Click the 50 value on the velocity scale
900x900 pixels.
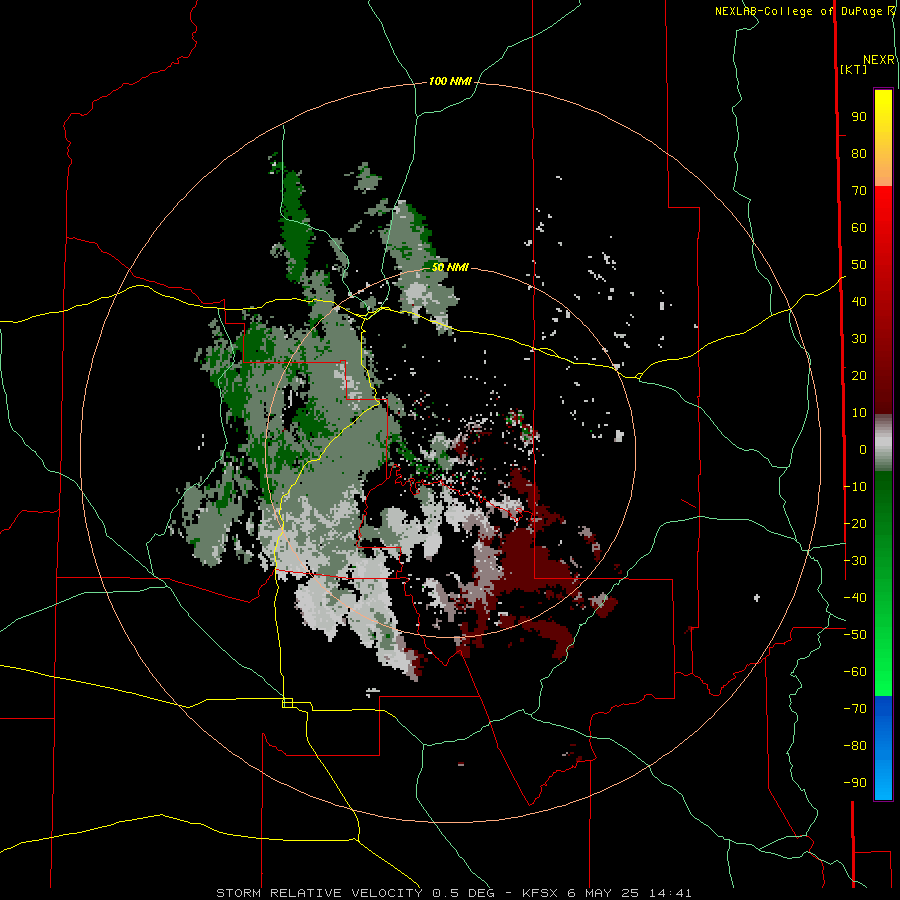[859, 265]
